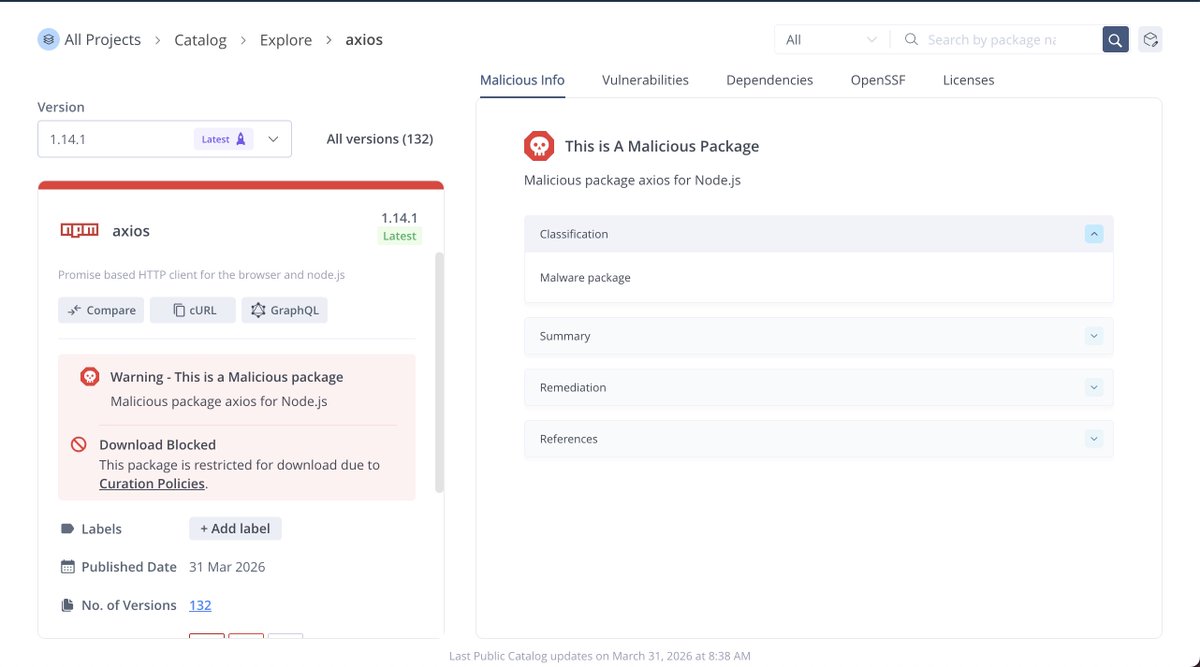Click the All Projects stack icon
Screen dimensions: 1200x667
[x=48, y=40]
